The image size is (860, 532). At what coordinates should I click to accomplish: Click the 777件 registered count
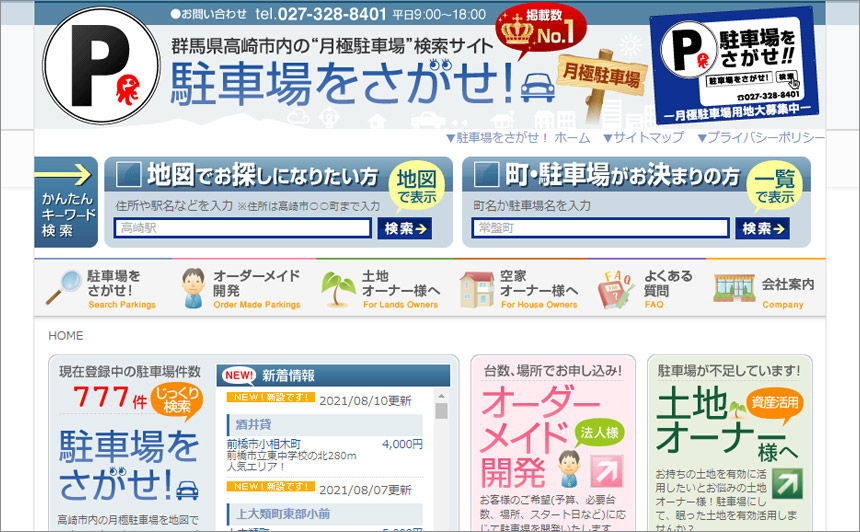pos(110,397)
